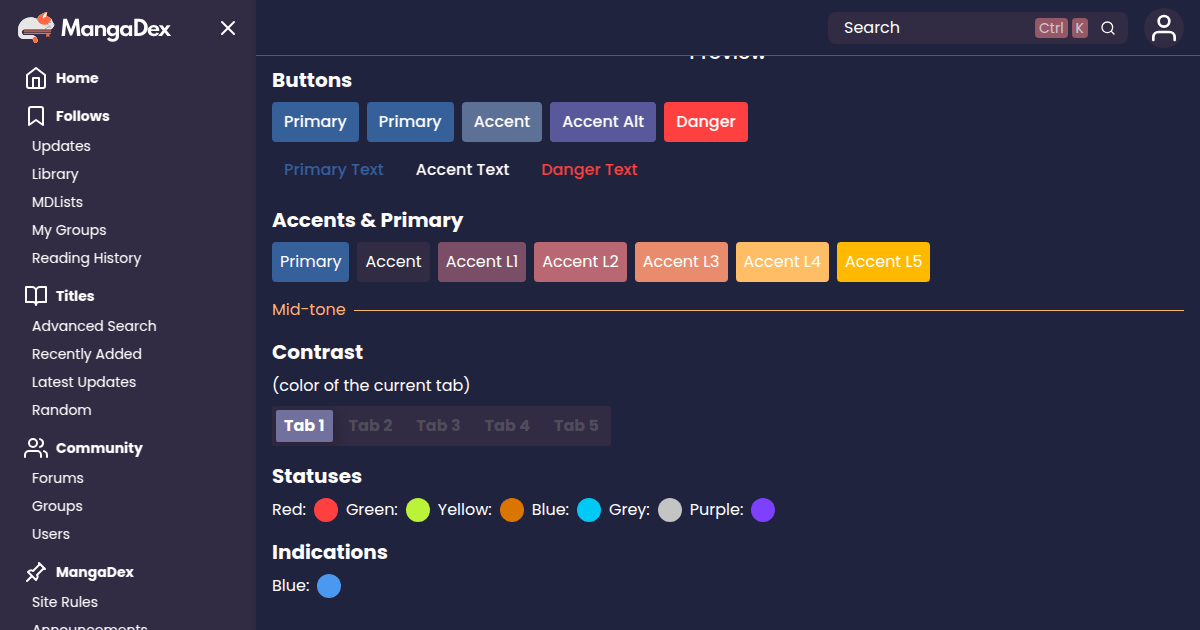Screen dimensions: 1200x630
Task: Click the Community people icon
Action: tap(36, 448)
